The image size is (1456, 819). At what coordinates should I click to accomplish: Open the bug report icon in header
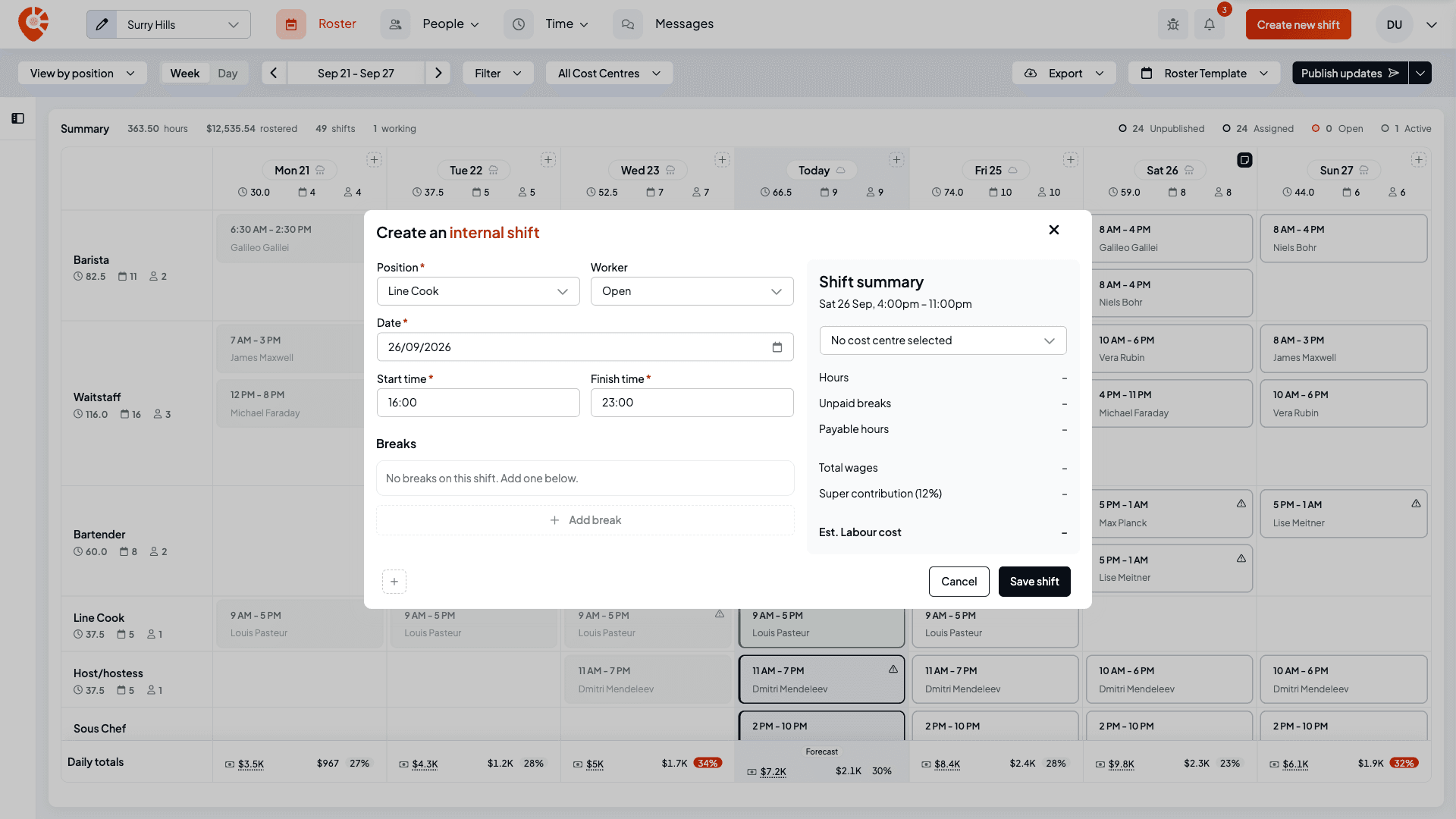1173,24
